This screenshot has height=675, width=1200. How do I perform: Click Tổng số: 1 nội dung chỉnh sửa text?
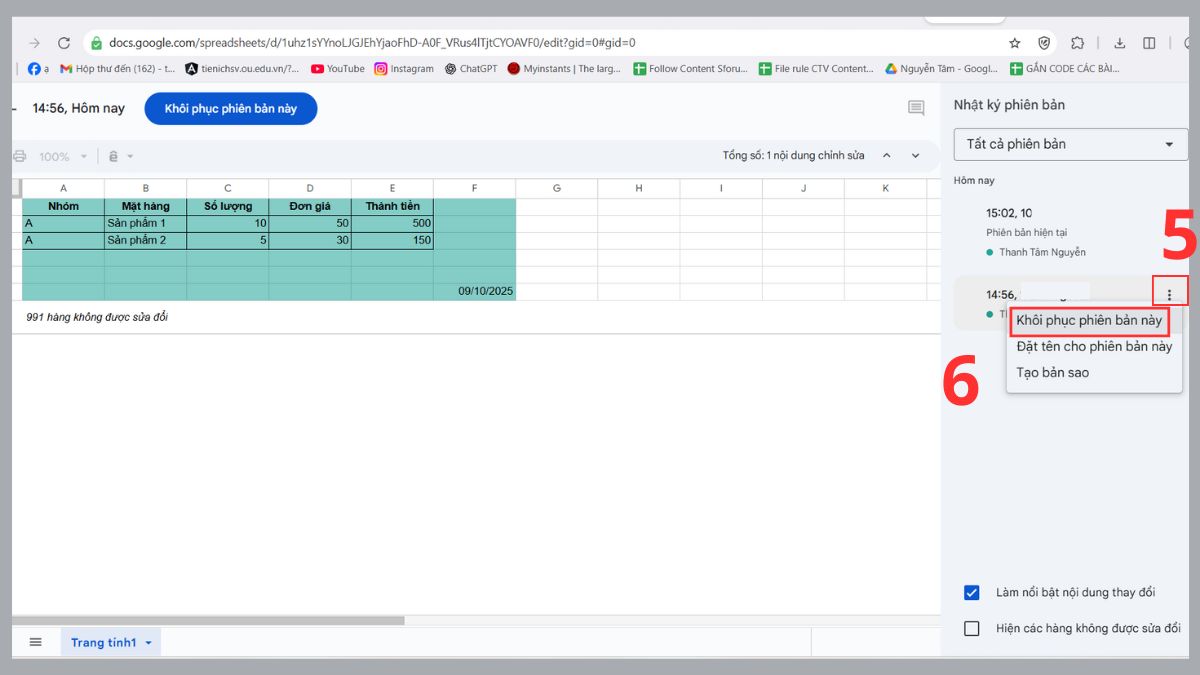tap(793, 156)
